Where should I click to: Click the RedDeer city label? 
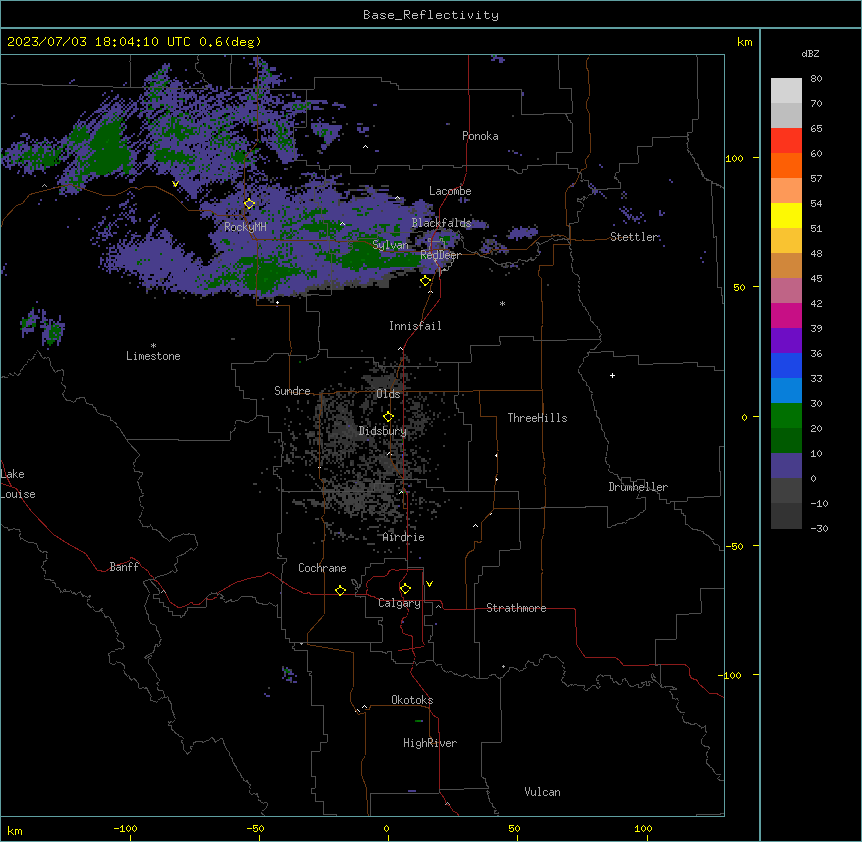(x=440, y=255)
